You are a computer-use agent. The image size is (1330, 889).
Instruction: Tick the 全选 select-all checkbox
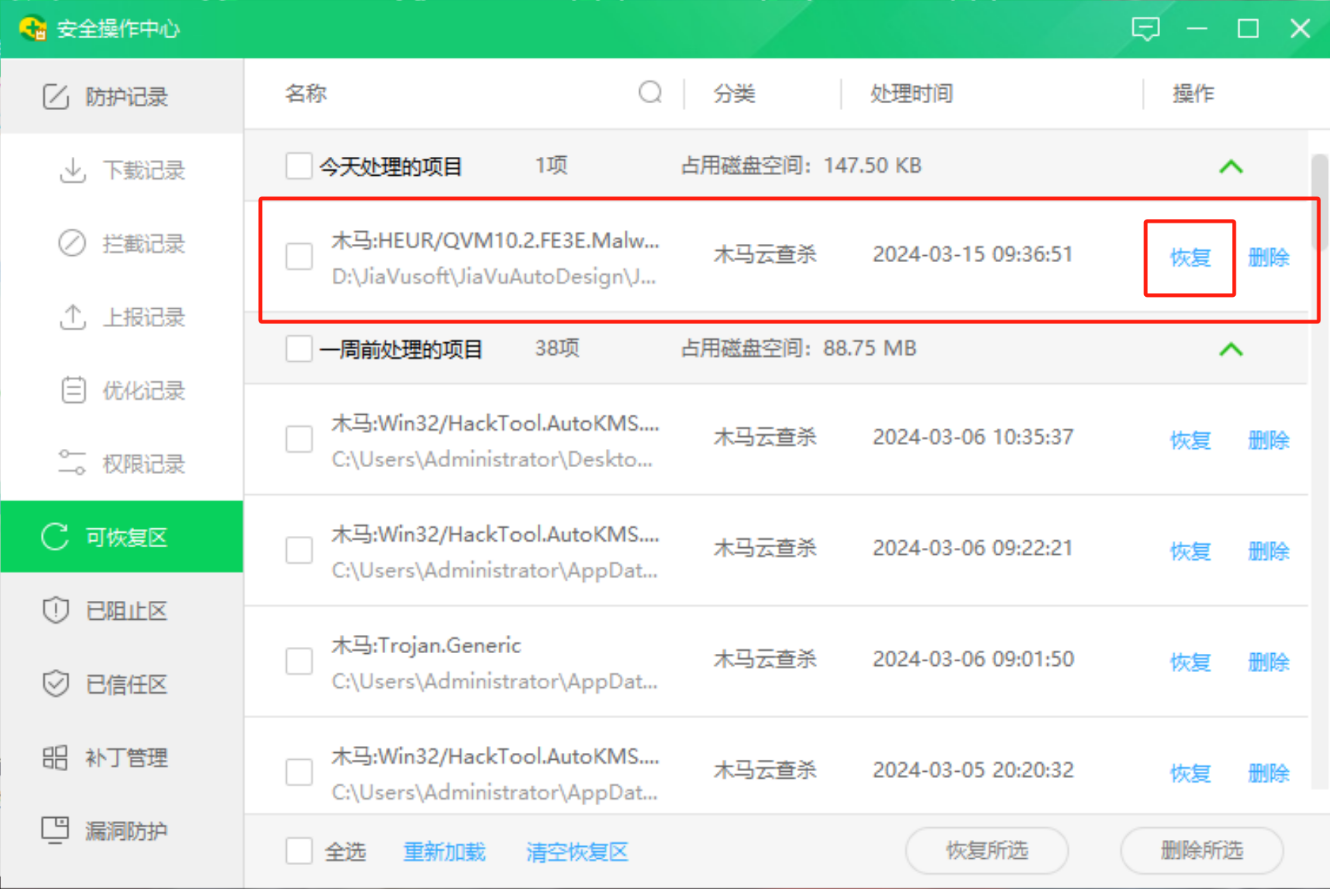(x=298, y=851)
